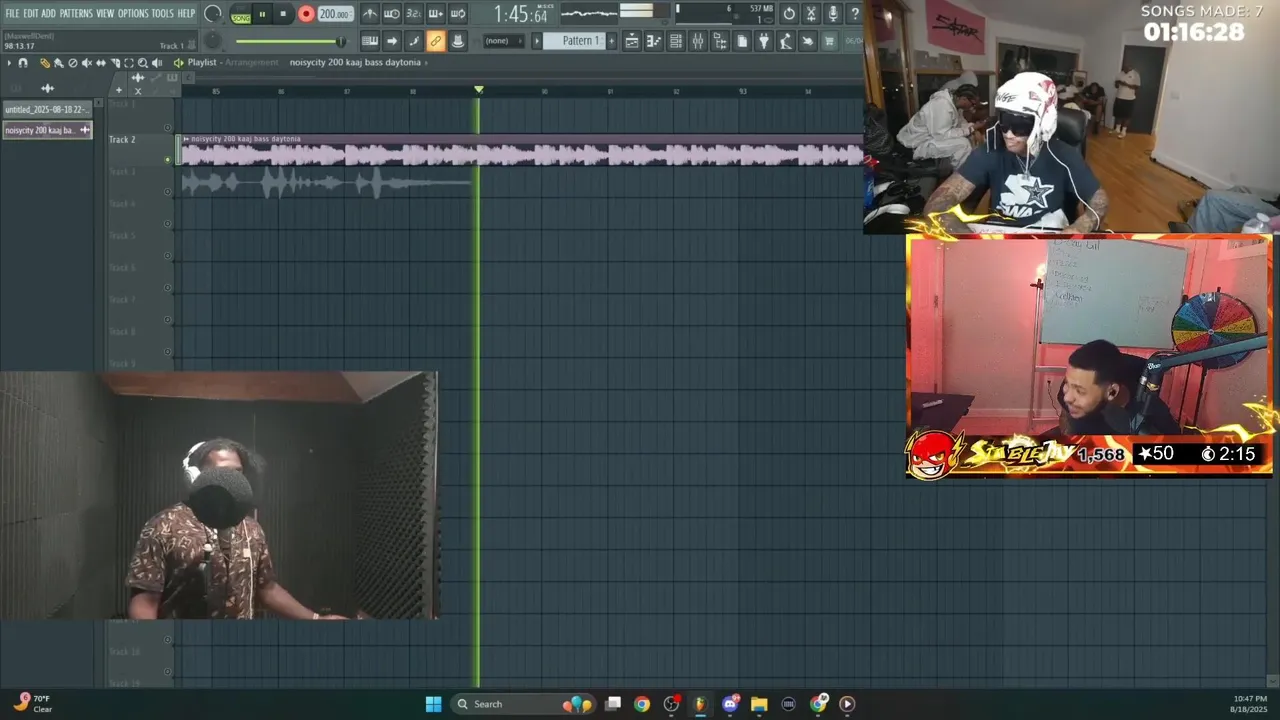The width and height of the screenshot is (1280, 720).
Task: Open the Browser folder-tree icon
Action: [720, 41]
